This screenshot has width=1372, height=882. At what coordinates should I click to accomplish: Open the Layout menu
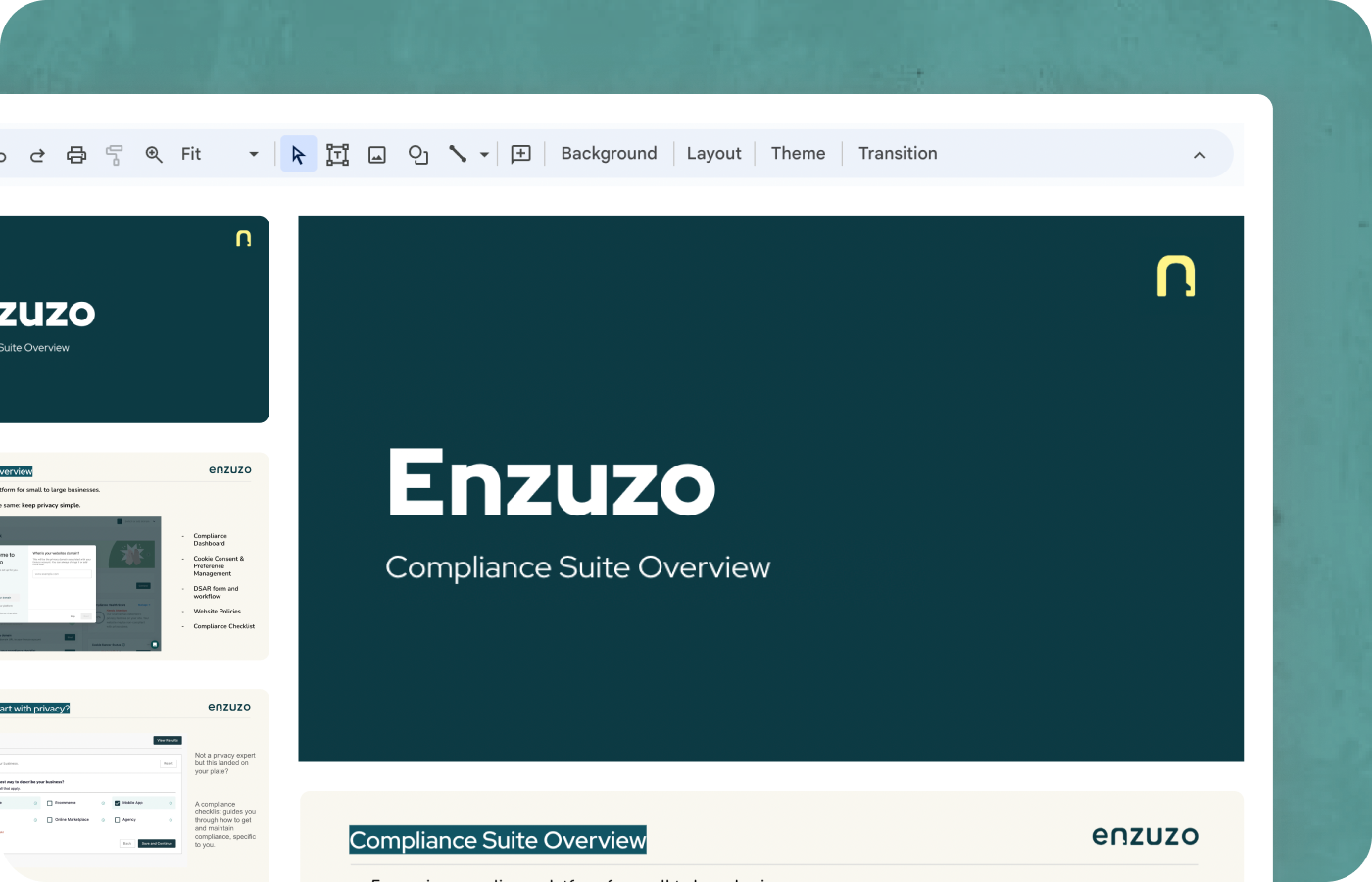[x=714, y=154]
